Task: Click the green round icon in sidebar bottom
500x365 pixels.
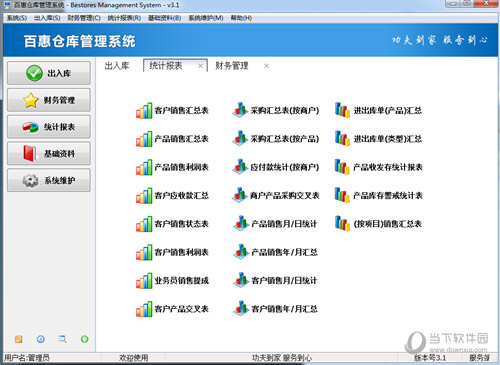Action: (x=85, y=339)
